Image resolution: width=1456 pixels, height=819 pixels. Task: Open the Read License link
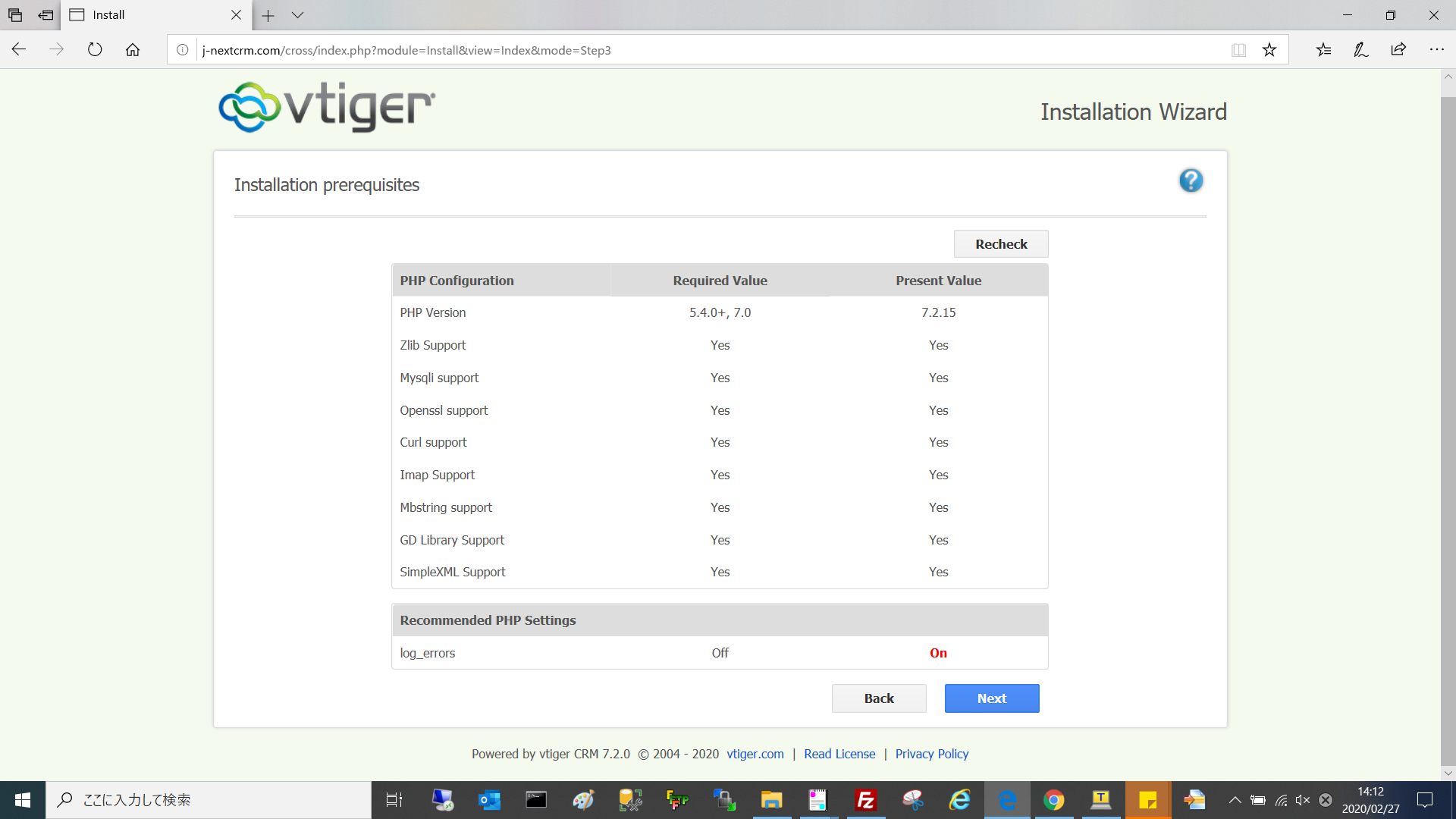coord(839,754)
